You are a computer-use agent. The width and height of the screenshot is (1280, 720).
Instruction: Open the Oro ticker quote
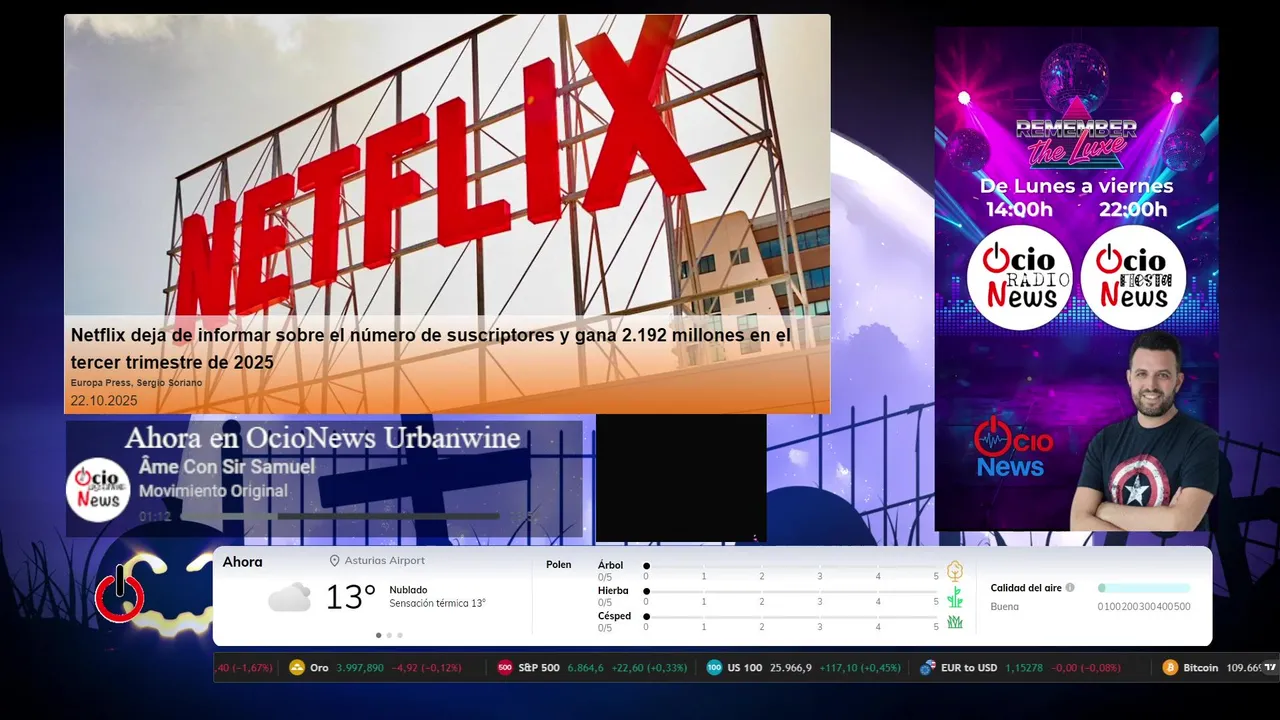pyautogui.click(x=376, y=668)
